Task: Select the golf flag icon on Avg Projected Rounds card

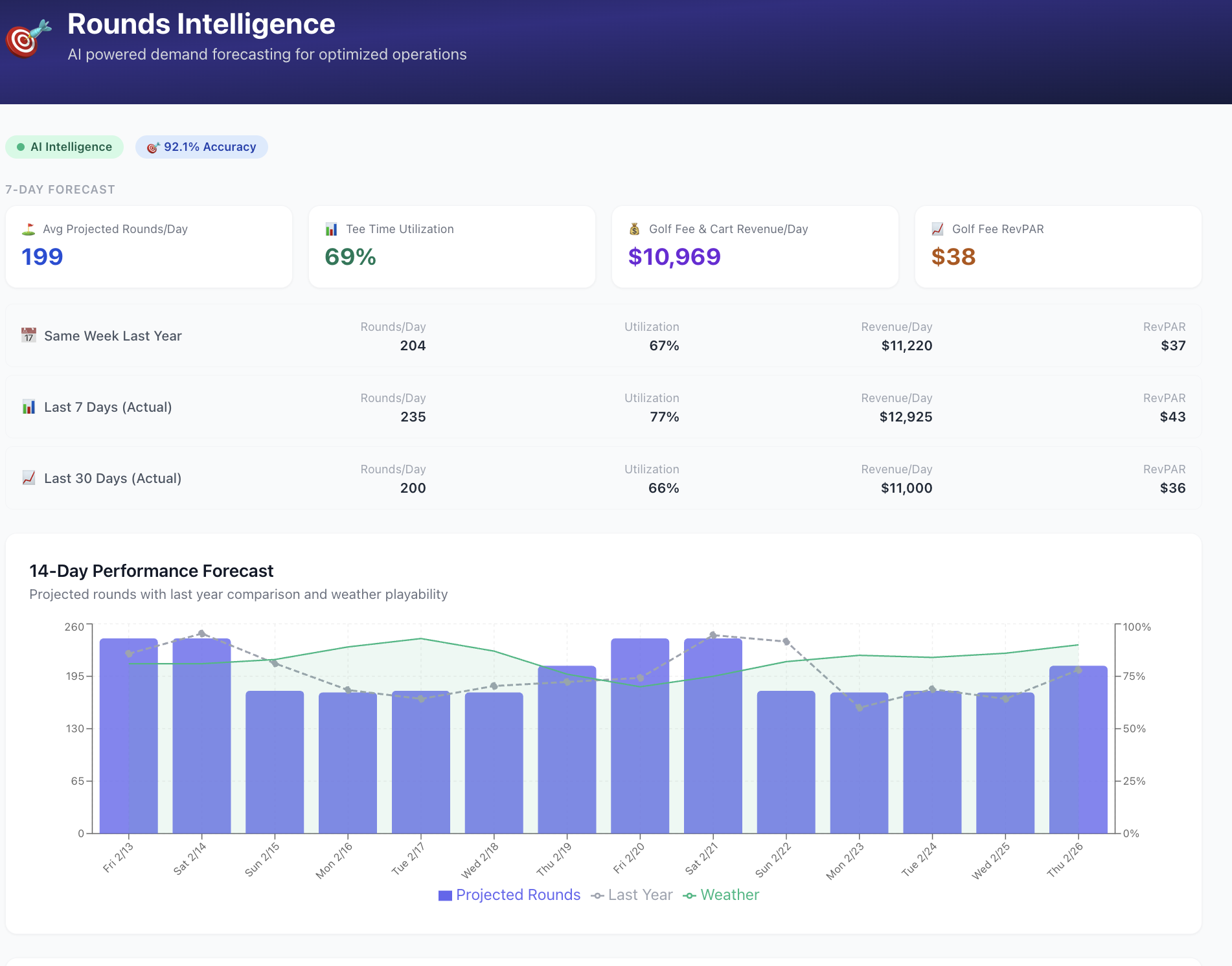Action: (x=27, y=228)
